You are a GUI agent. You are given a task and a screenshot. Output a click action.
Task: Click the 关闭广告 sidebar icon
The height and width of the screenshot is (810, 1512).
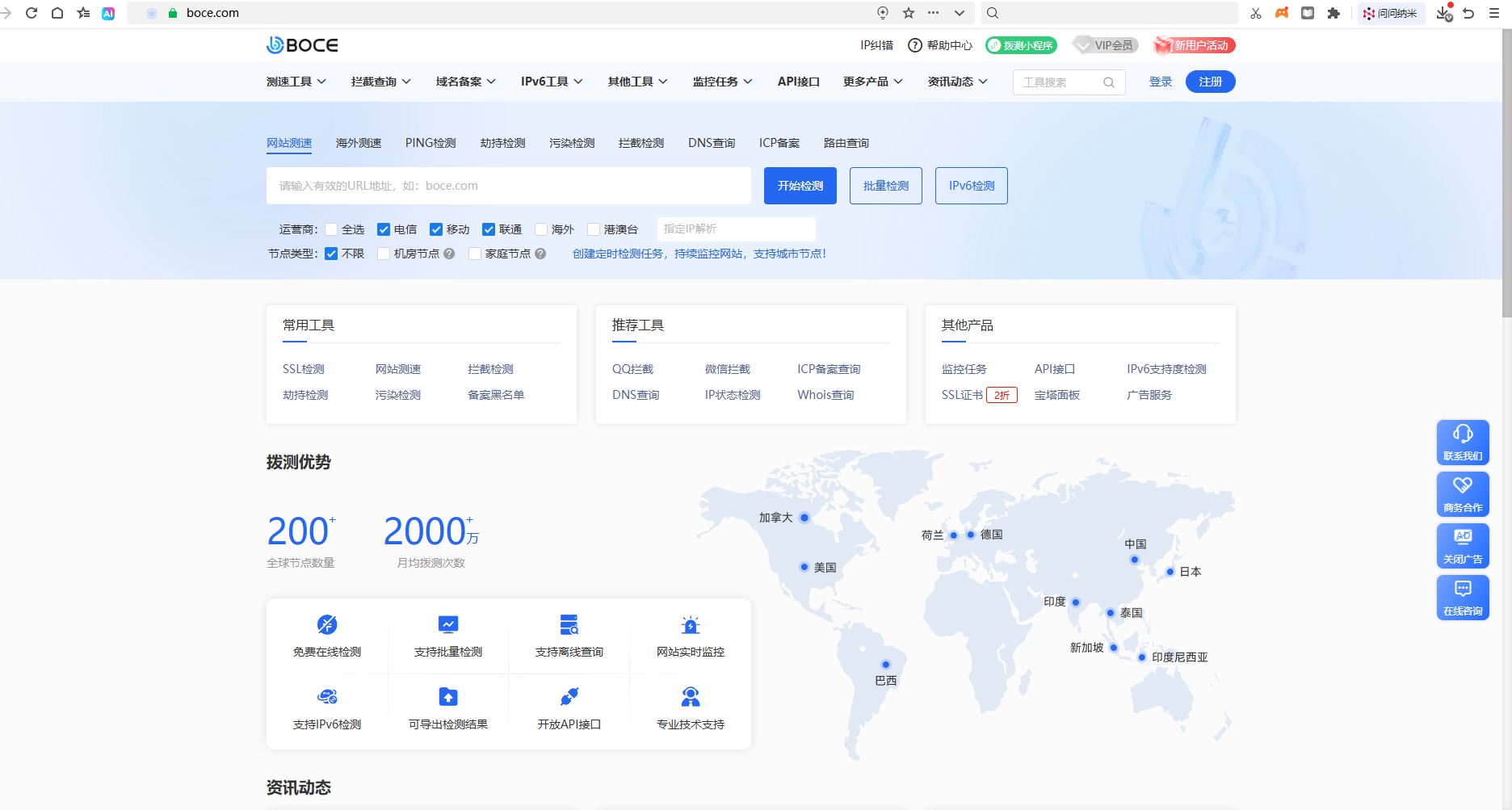tap(1463, 546)
